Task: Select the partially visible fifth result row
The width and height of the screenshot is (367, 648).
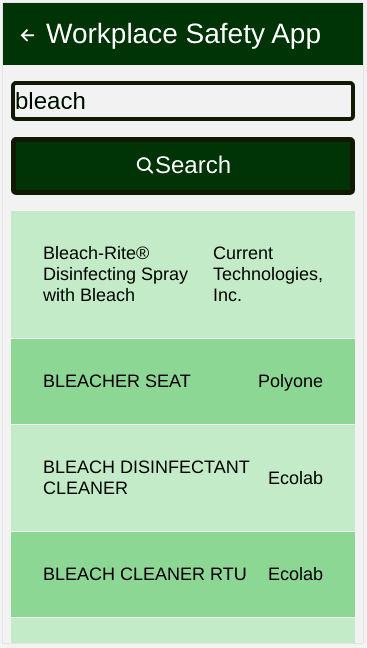Action: tap(183, 630)
